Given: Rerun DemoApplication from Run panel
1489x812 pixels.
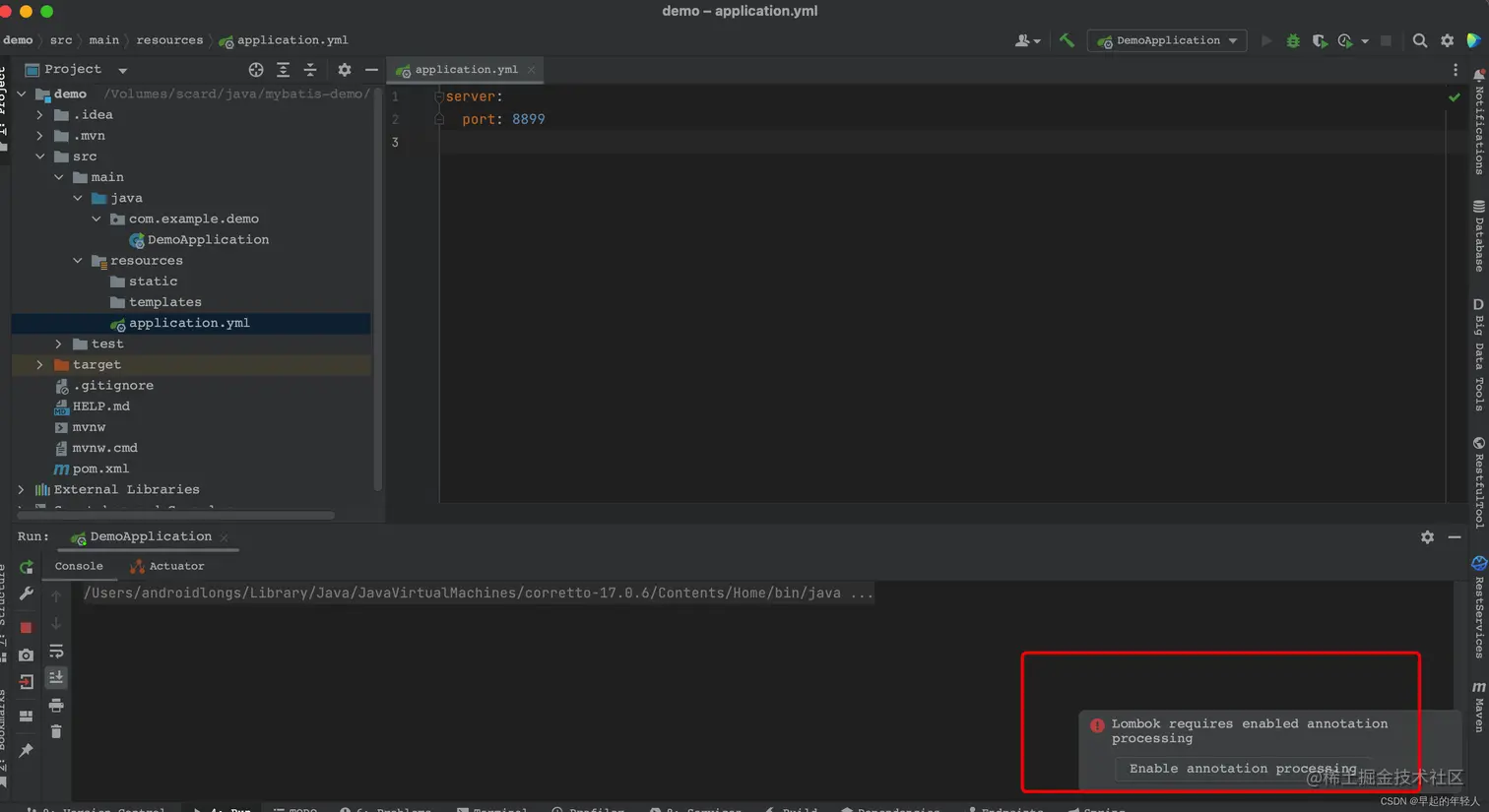Looking at the screenshot, I should 27,567.
